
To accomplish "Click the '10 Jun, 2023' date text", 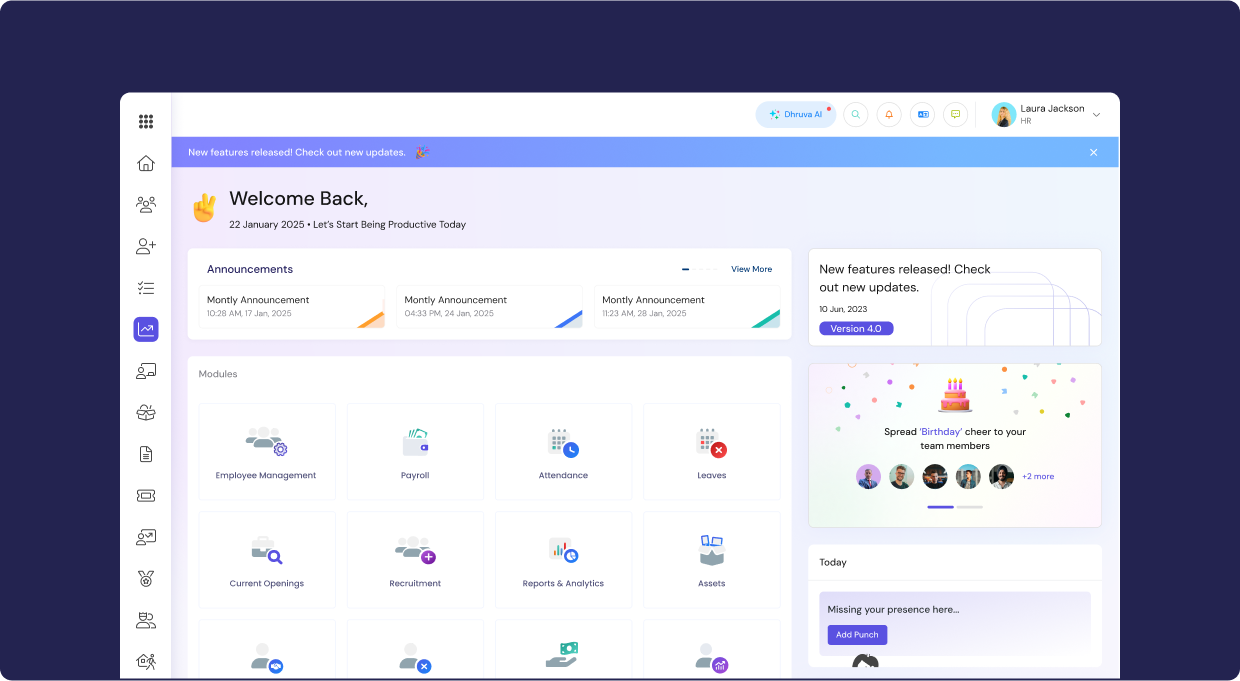I will (x=843, y=309).
